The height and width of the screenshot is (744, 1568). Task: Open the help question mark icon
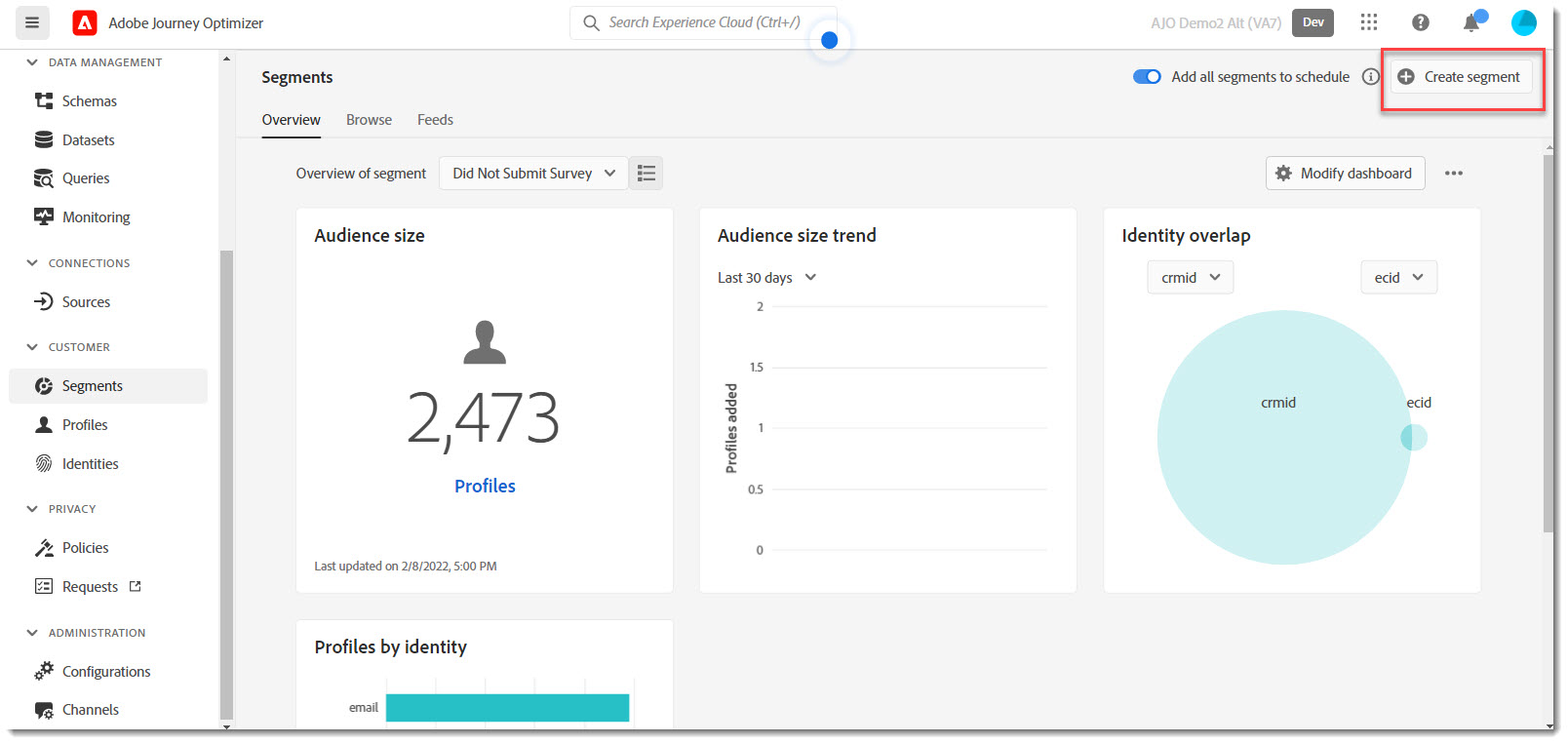click(x=1421, y=22)
